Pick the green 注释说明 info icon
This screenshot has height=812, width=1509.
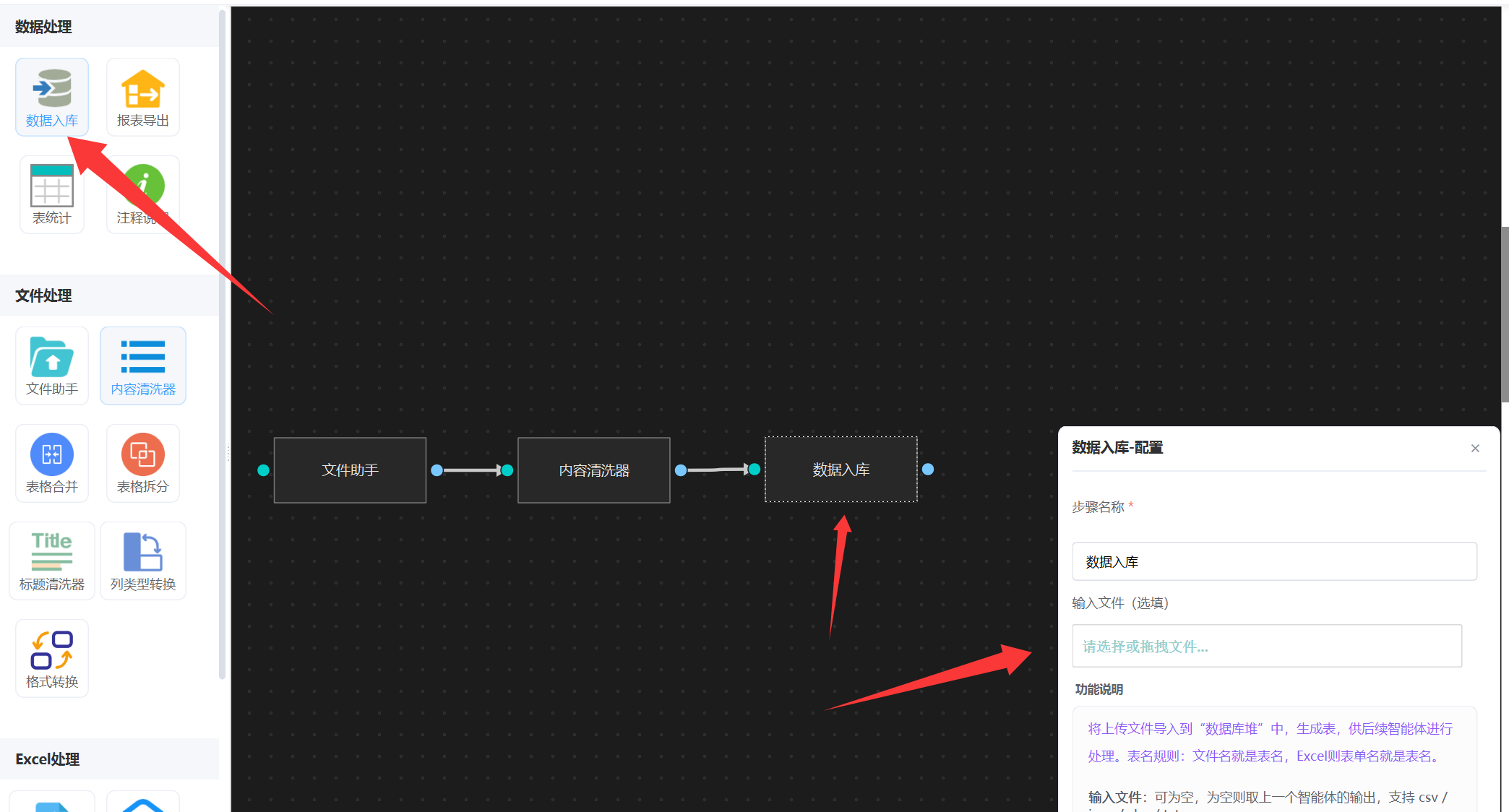click(144, 185)
